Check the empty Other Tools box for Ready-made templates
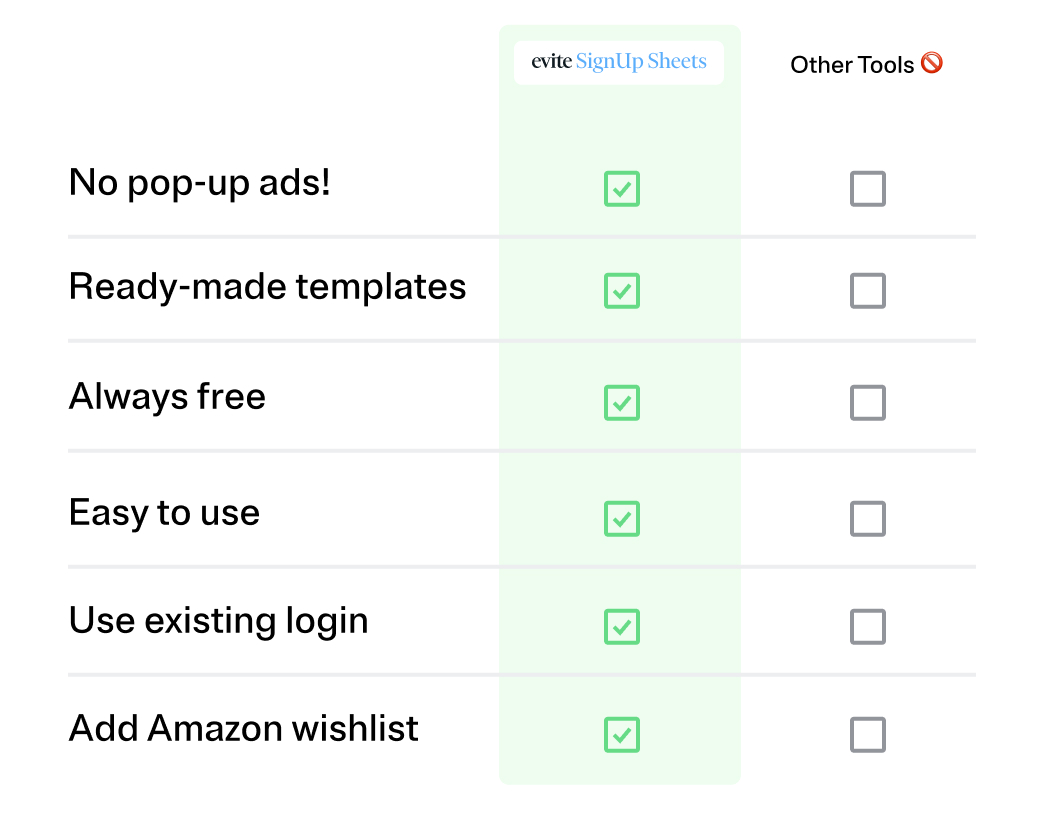The image size is (1043, 813). 868,291
